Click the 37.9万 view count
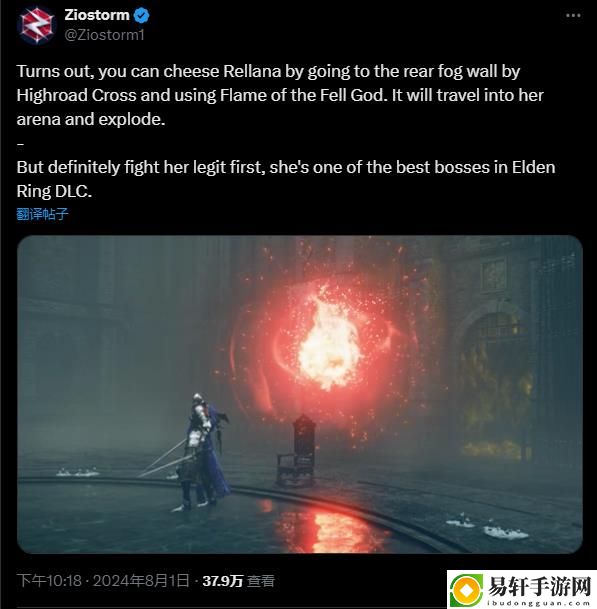Image resolution: width=597 pixels, height=609 pixels. [x=223, y=581]
